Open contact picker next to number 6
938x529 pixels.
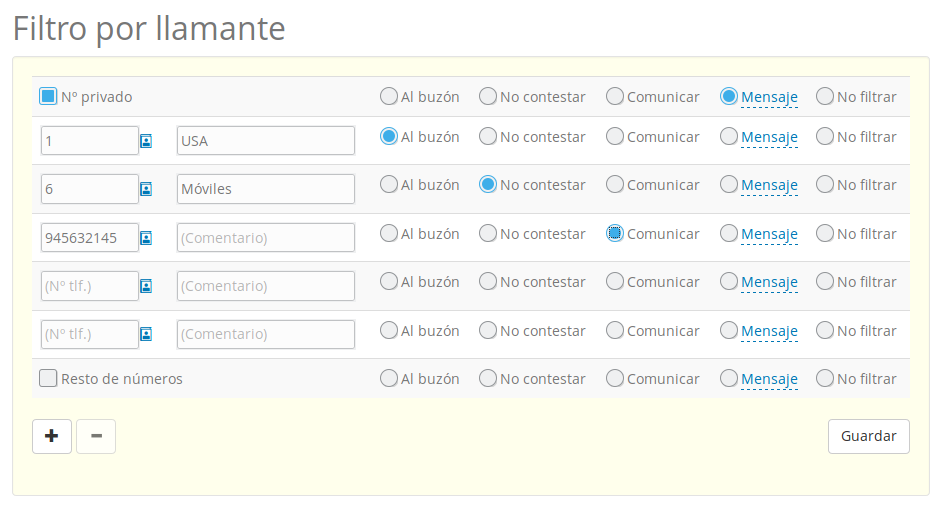(146, 189)
